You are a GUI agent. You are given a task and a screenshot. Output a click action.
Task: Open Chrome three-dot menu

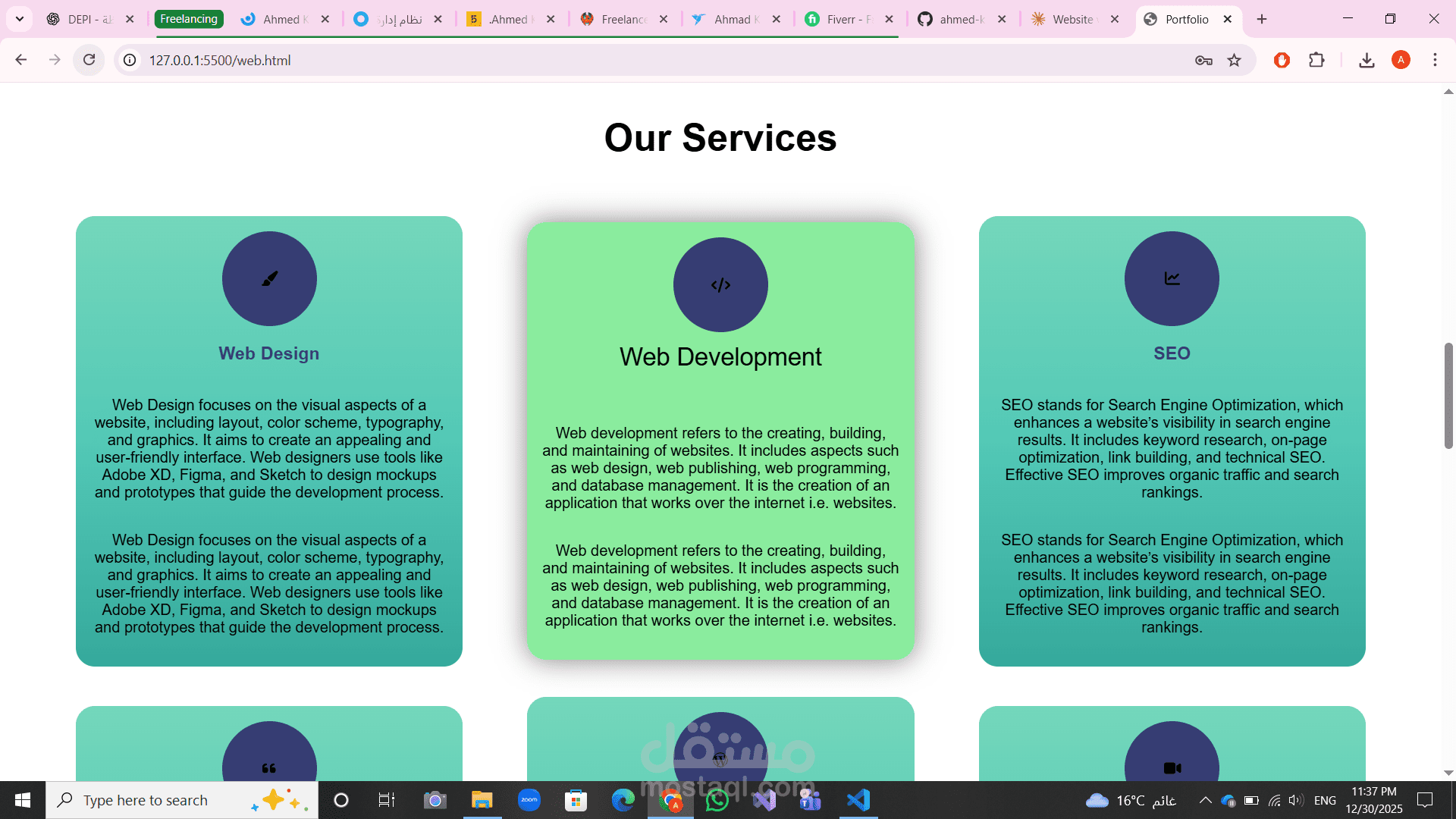coord(1435,60)
